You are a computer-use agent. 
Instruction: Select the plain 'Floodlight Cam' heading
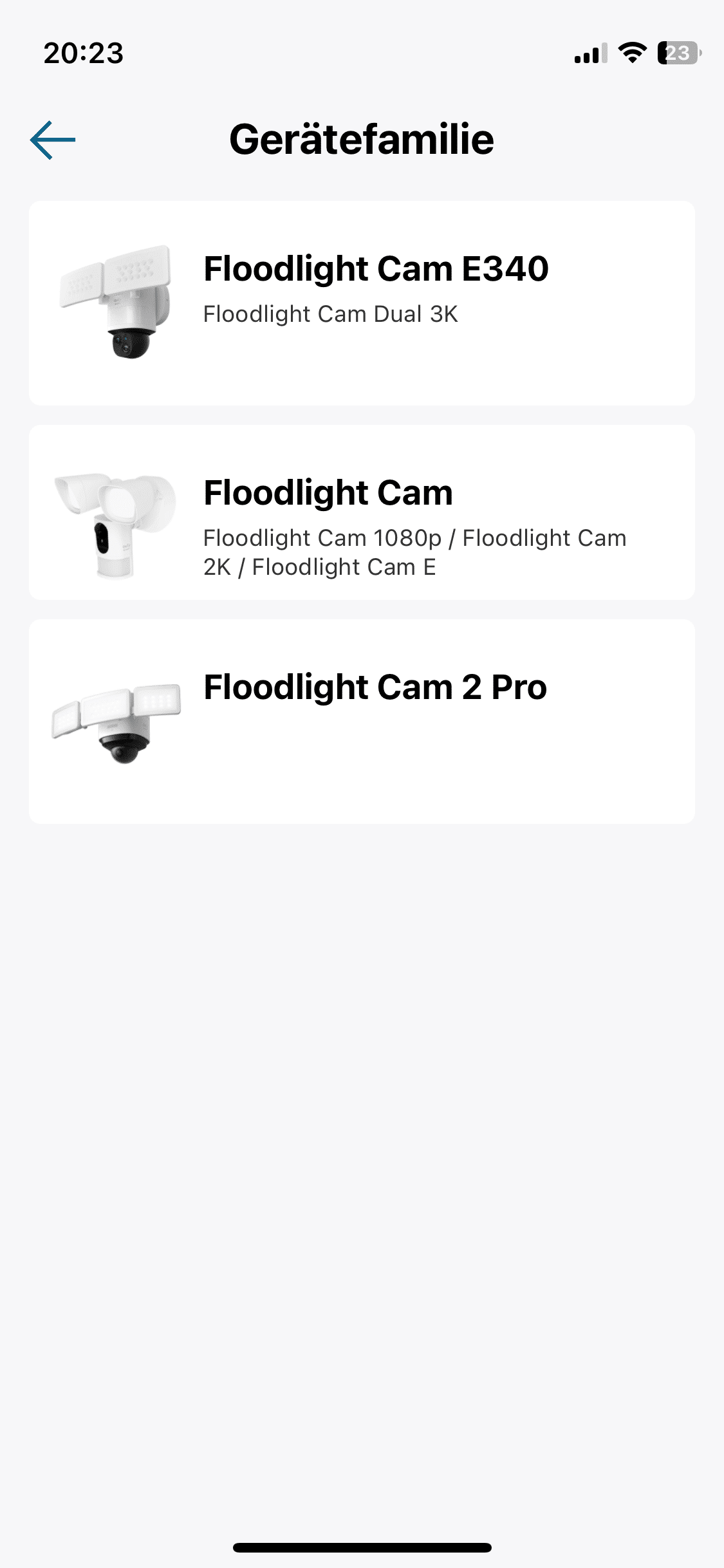pyautogui.click(x=328, y=492)
